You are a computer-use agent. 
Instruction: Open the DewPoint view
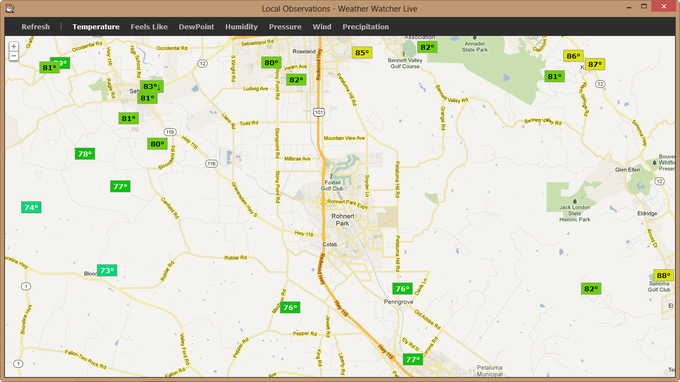coord(196,27)
